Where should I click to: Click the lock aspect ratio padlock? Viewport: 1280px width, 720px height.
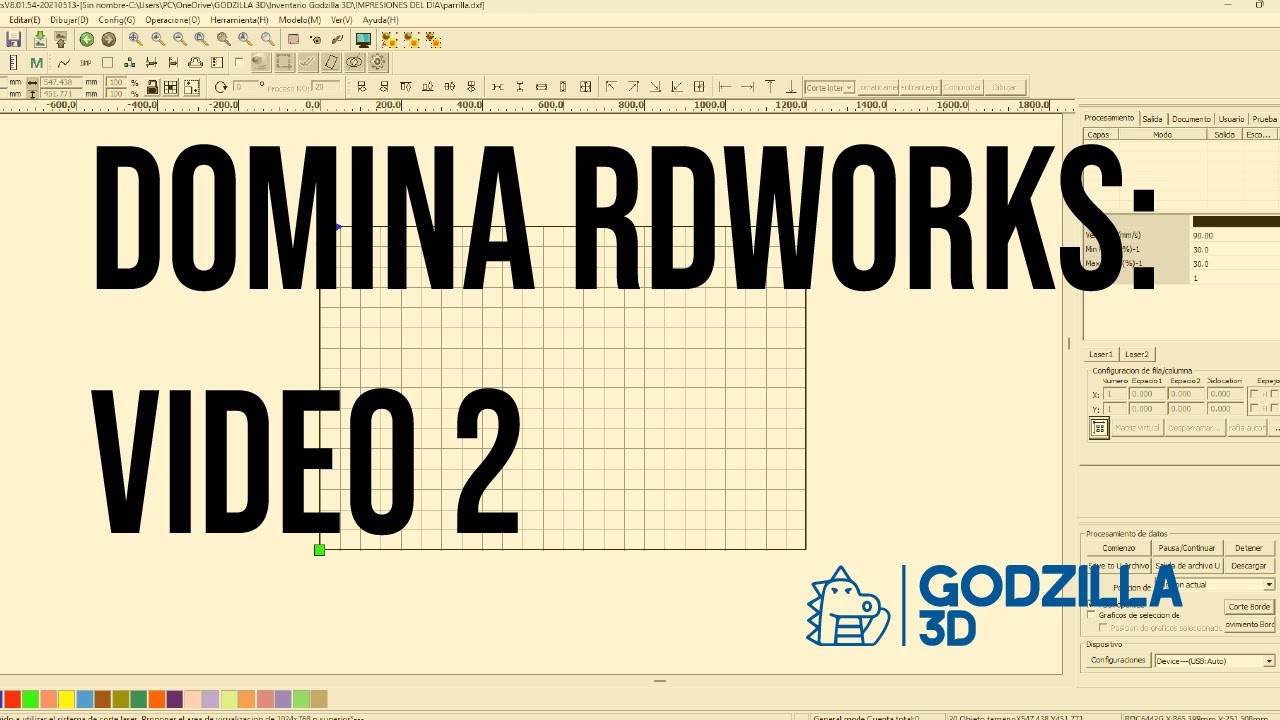click(152, 87)
